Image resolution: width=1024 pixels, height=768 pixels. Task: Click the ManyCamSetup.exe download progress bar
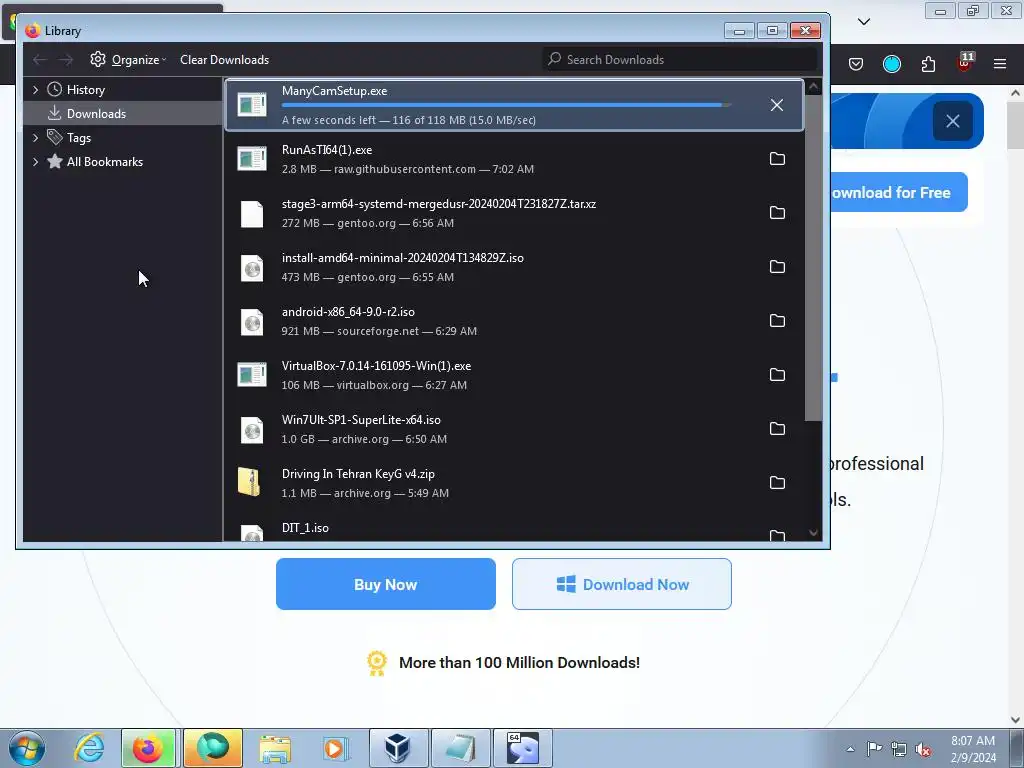pos(506,104)
